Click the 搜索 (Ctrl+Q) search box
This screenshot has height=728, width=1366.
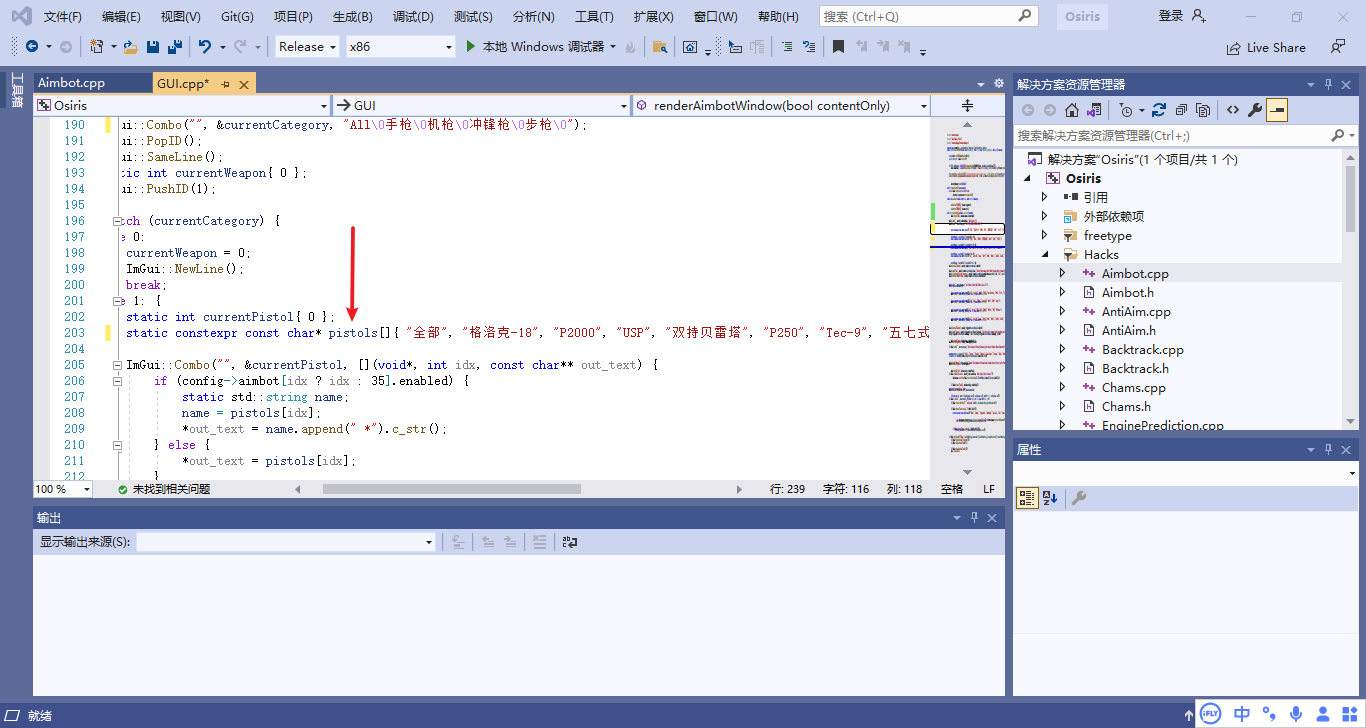click(x=928, y=16)
